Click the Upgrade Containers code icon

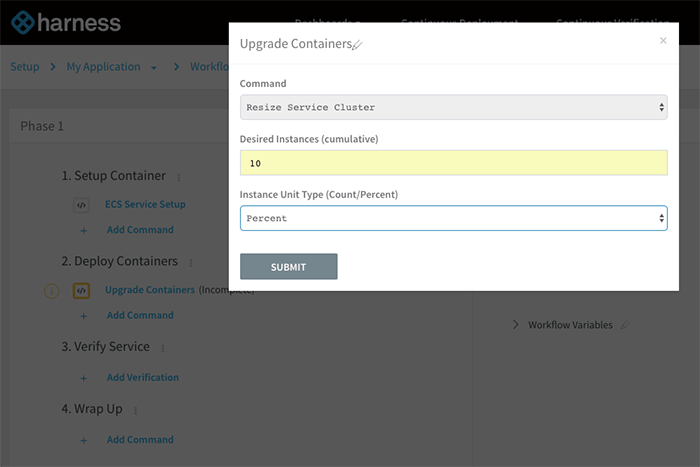(81, 291)
